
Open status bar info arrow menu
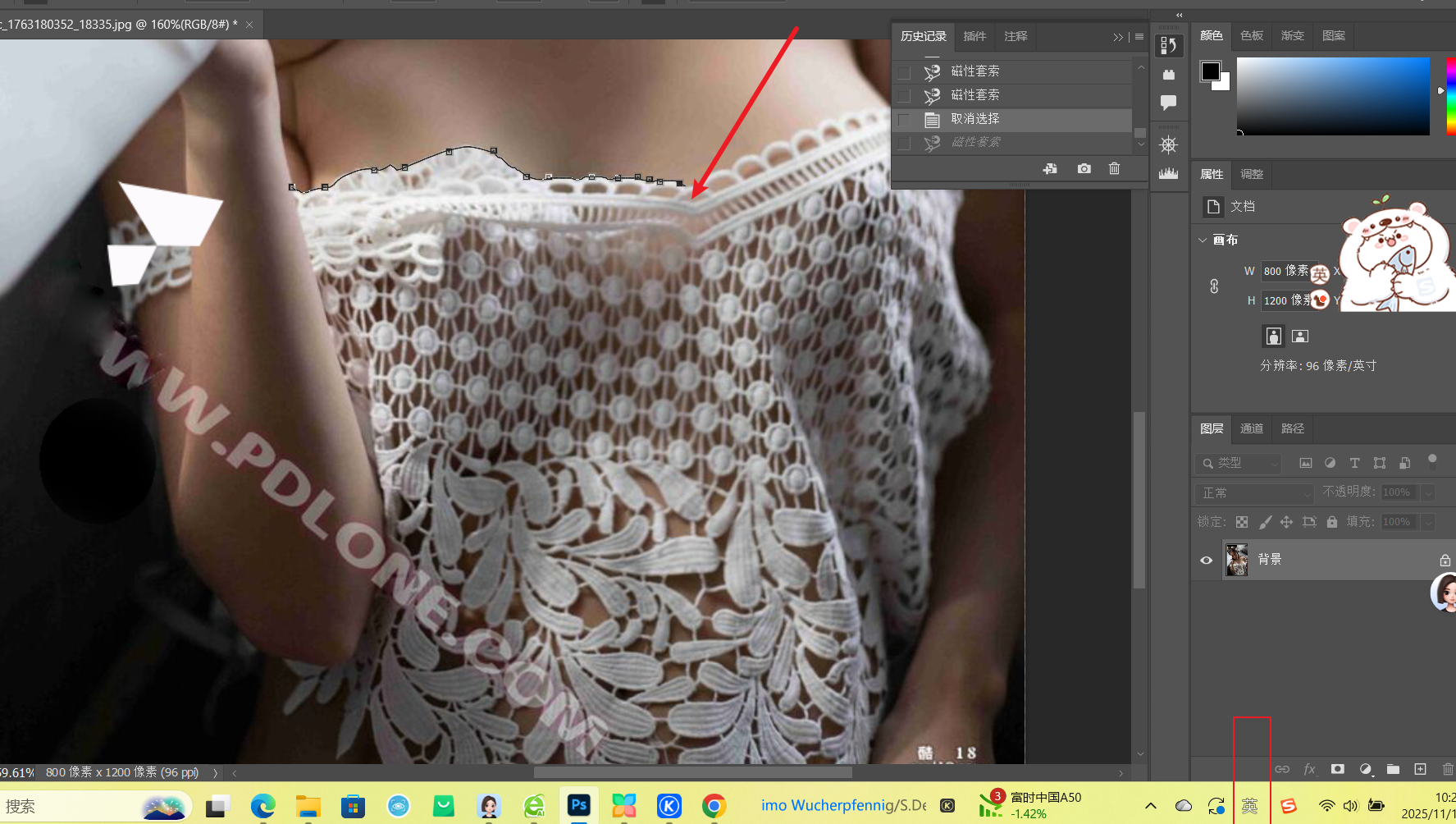(x=216, y=772)
